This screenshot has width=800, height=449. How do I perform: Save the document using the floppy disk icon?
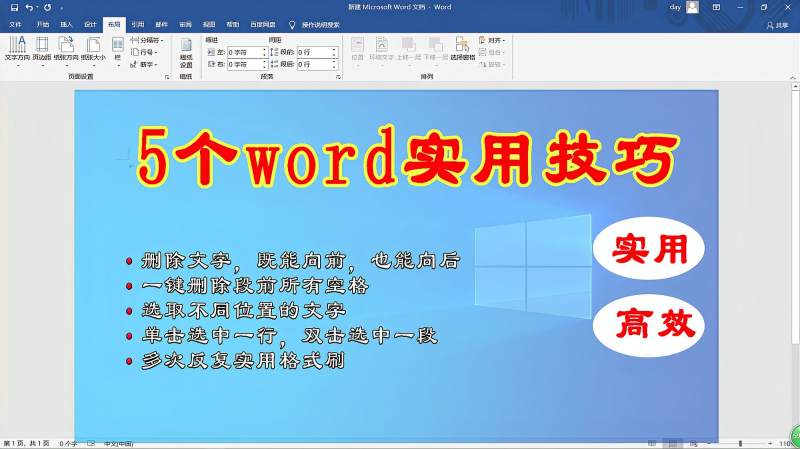(14, 8)
